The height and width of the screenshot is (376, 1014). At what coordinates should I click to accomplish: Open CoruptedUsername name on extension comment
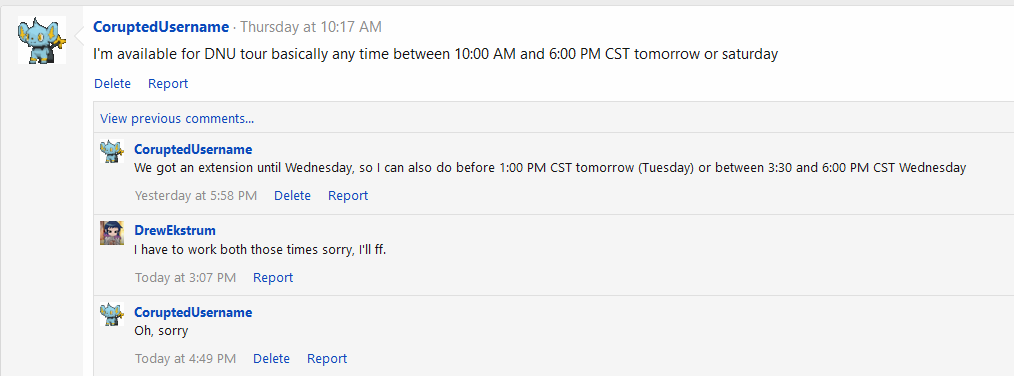(x=193, y=149)
